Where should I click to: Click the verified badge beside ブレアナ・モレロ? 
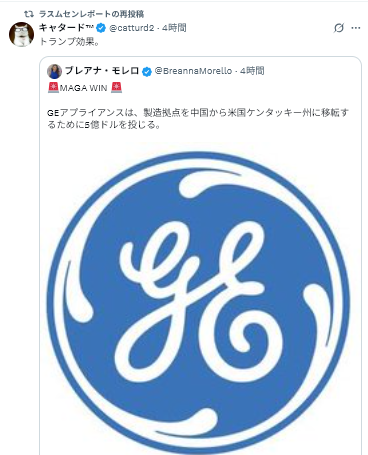(x=147, y=71)
